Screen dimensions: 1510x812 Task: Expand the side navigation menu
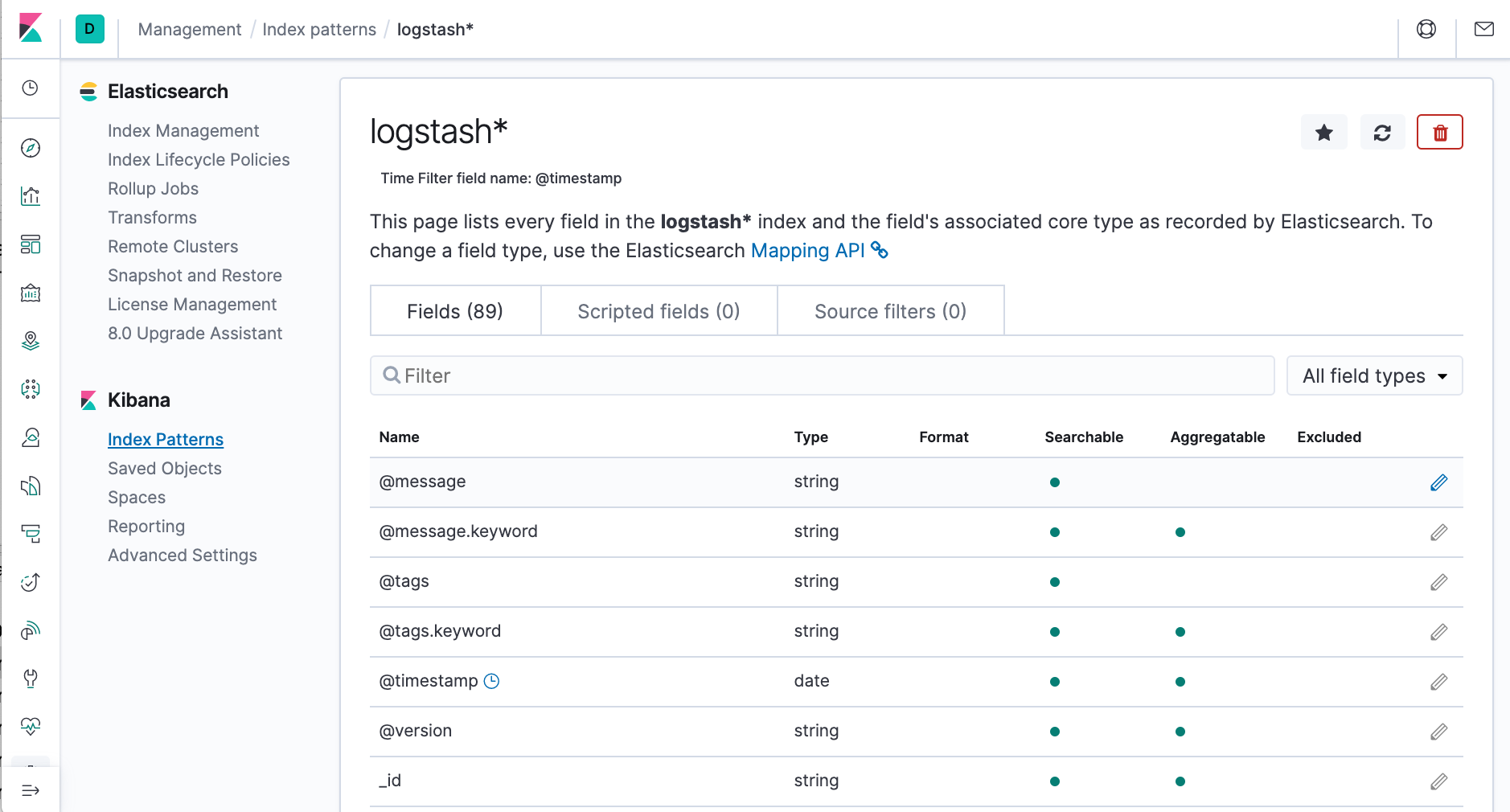[x=31, y=790]
